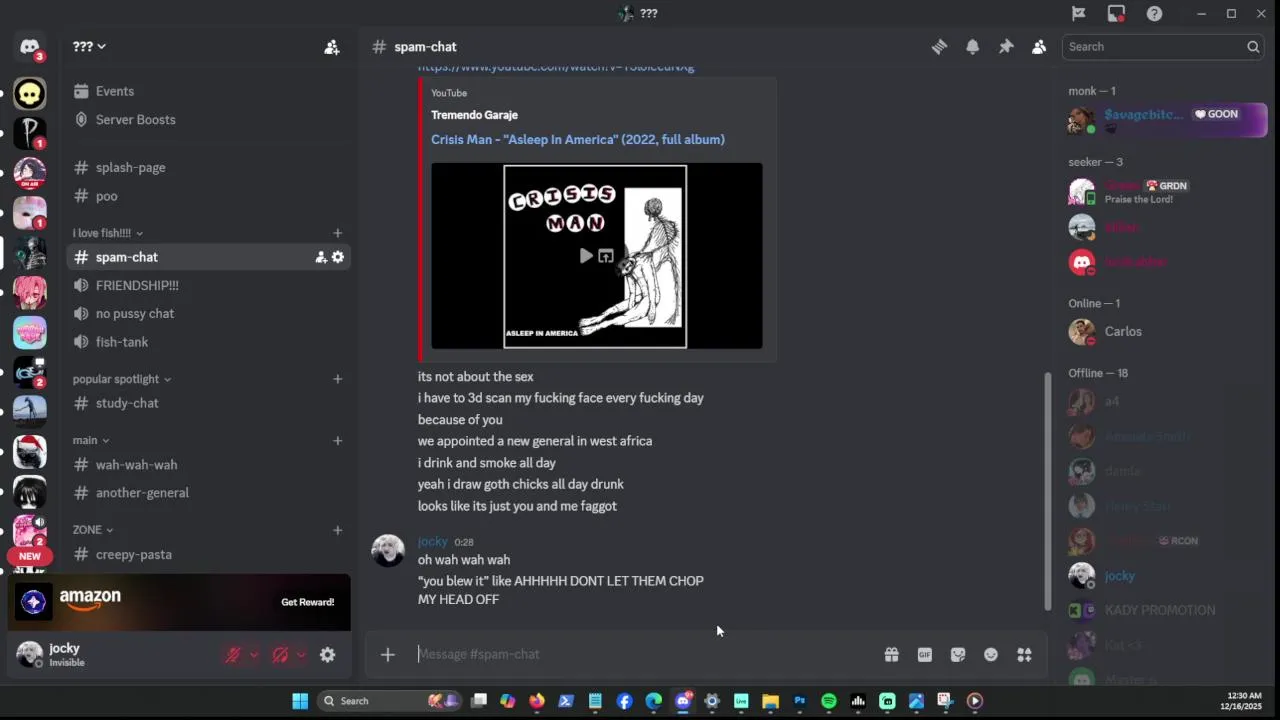1280x720 pixels.
Task: Open notification settings bell icon
Action: (x=972, y=47)
